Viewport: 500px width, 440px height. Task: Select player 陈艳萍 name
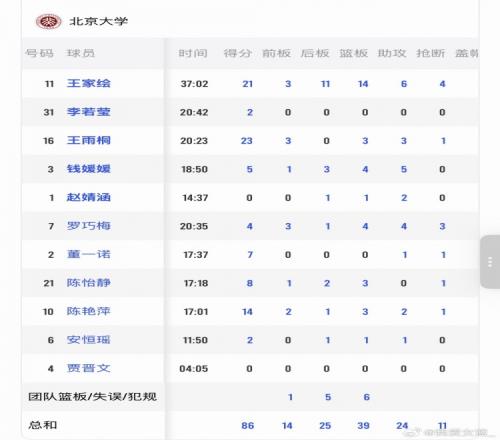89,311
